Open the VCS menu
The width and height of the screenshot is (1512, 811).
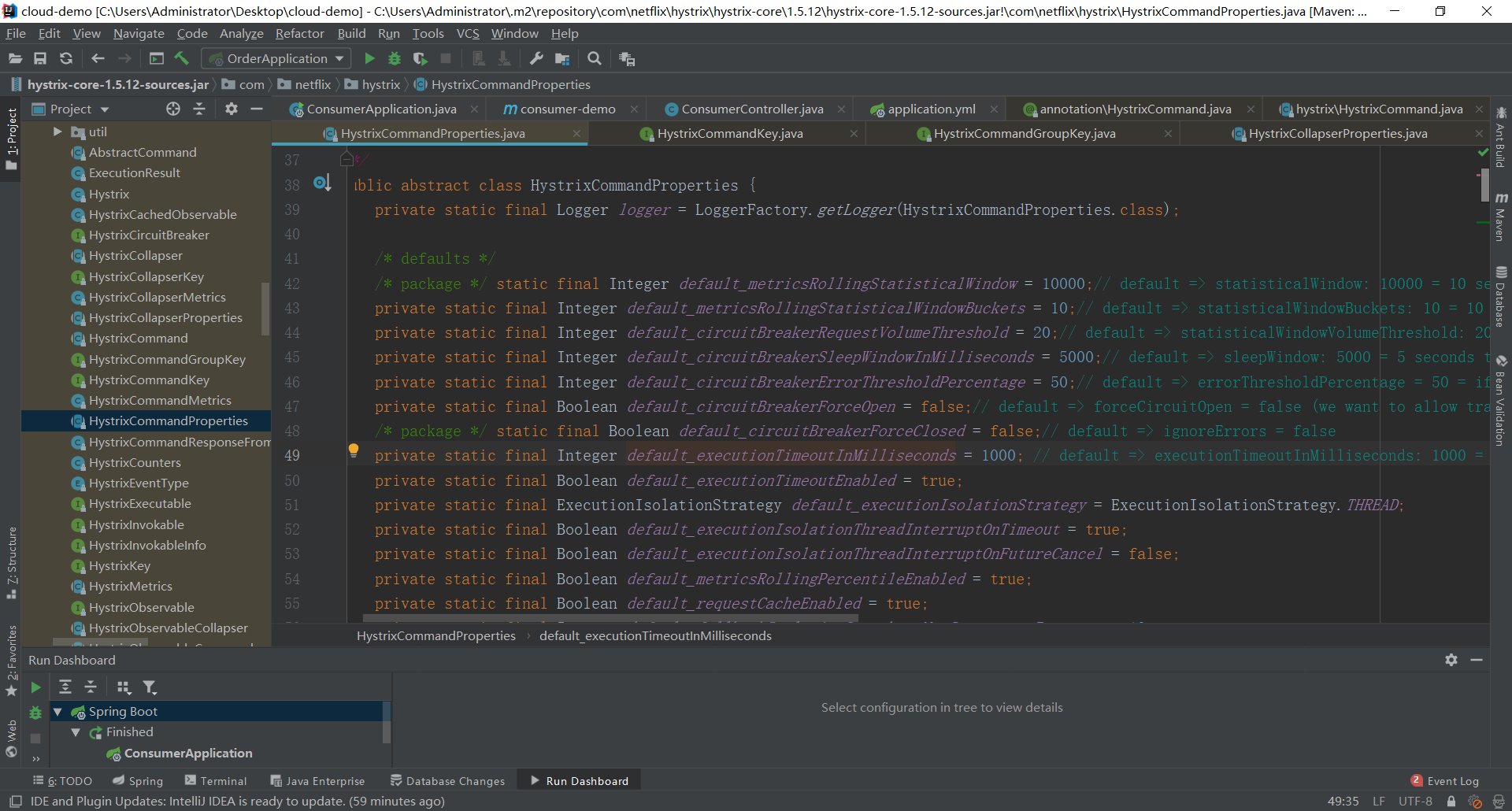(468, 33)
